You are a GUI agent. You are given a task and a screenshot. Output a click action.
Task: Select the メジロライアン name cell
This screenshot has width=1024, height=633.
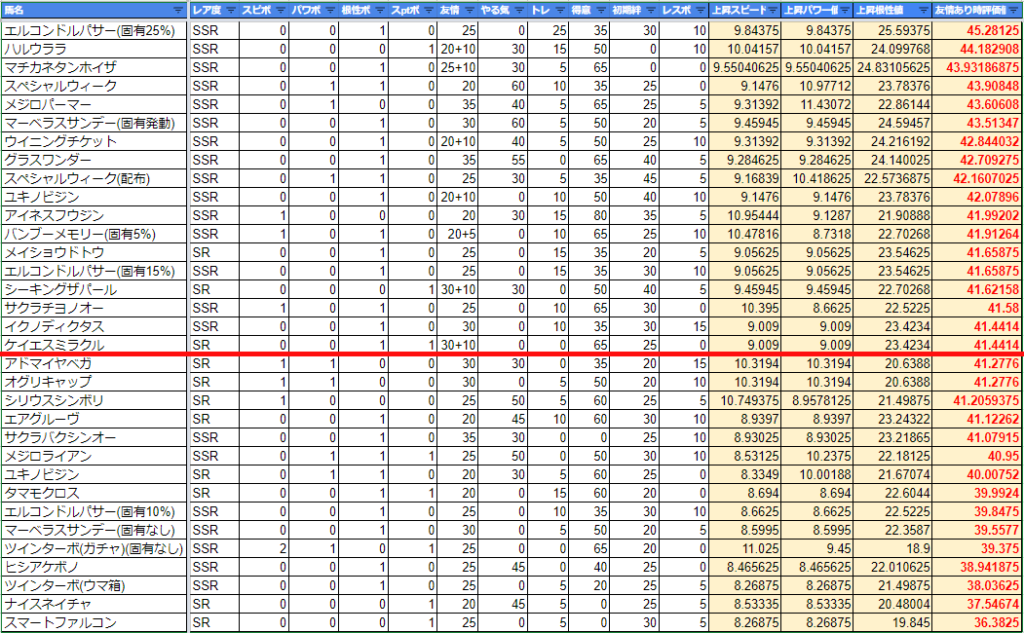click(x=95, y=456)
